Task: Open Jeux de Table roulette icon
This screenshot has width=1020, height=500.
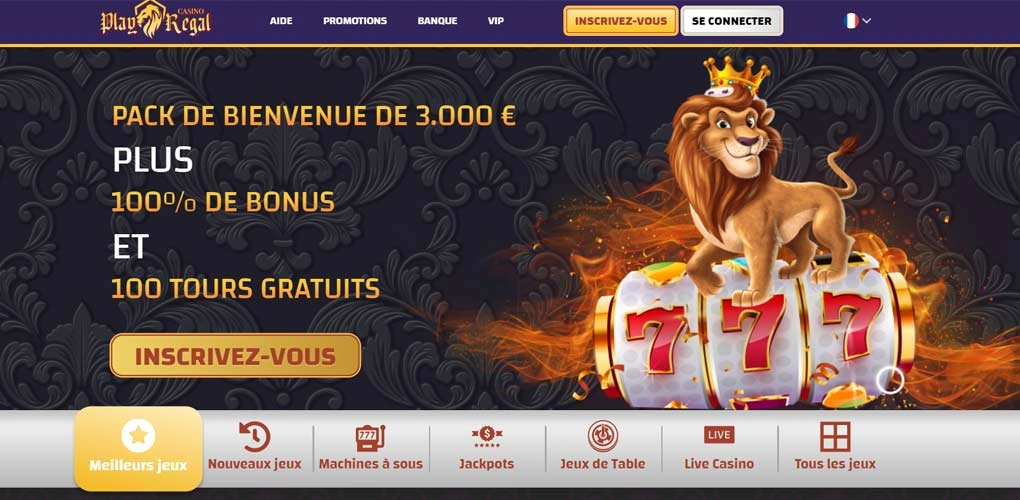Action: [603, 436]
